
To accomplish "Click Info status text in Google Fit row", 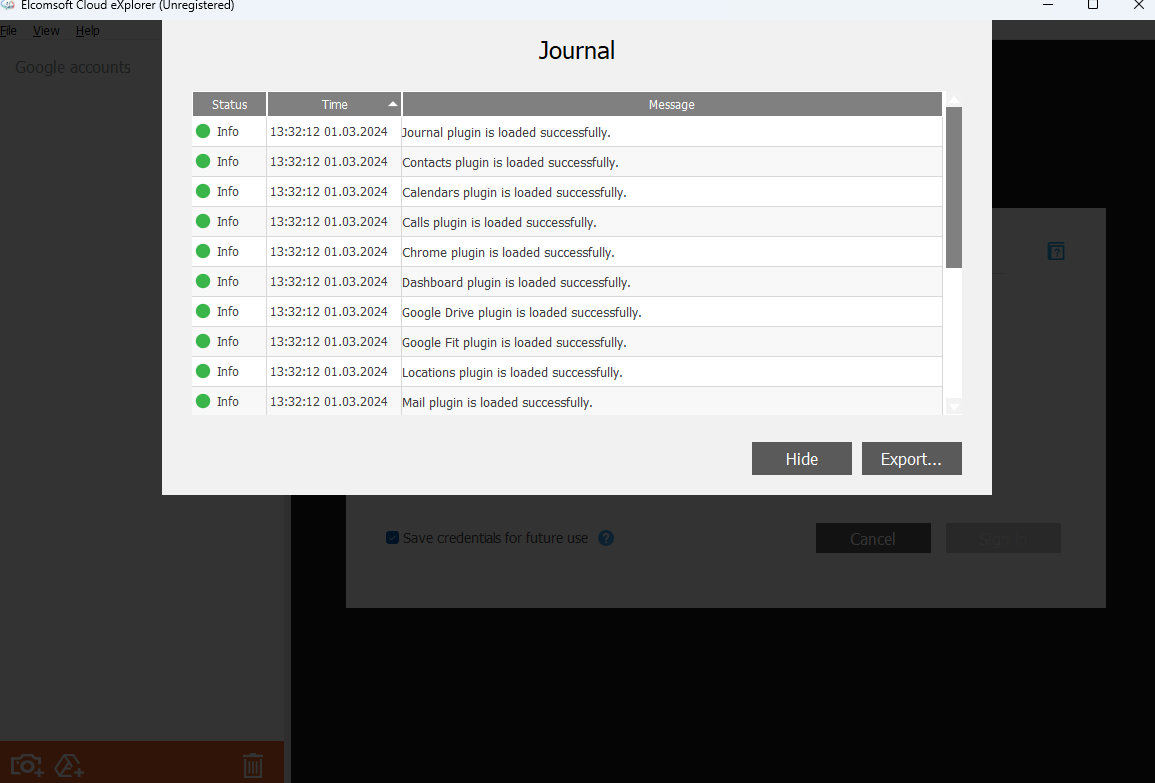I will coord(228,342).
